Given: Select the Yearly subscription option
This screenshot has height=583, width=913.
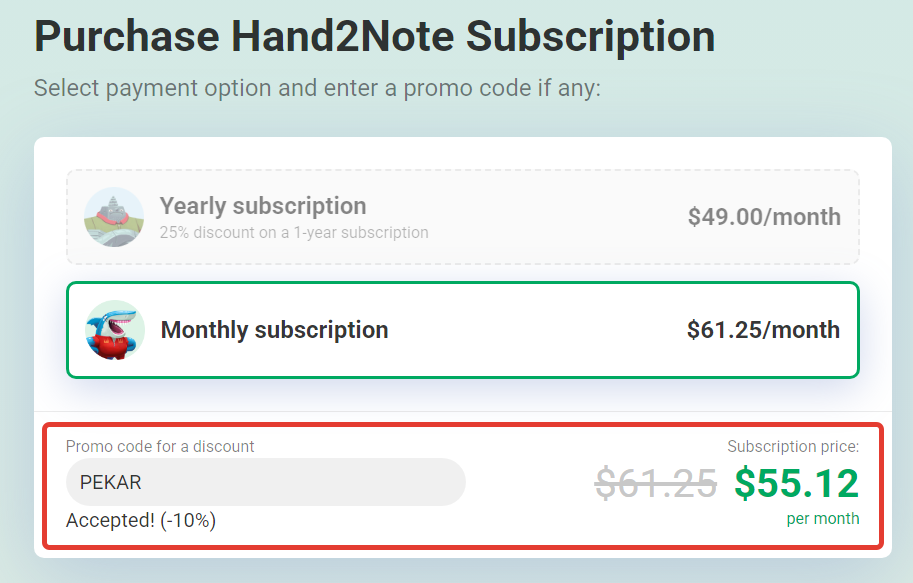Looking at the screenshot, I should pyautogui.click(x=463, y=217).
